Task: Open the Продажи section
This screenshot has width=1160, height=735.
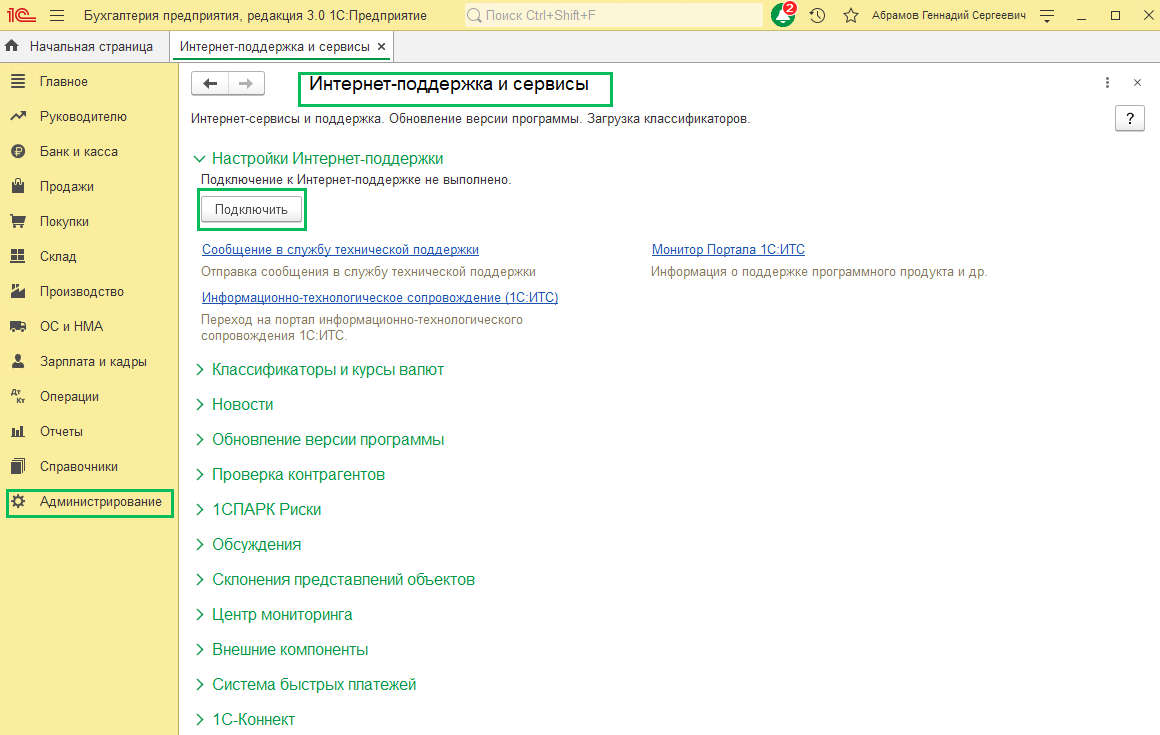Action: [x=67, y=186]
